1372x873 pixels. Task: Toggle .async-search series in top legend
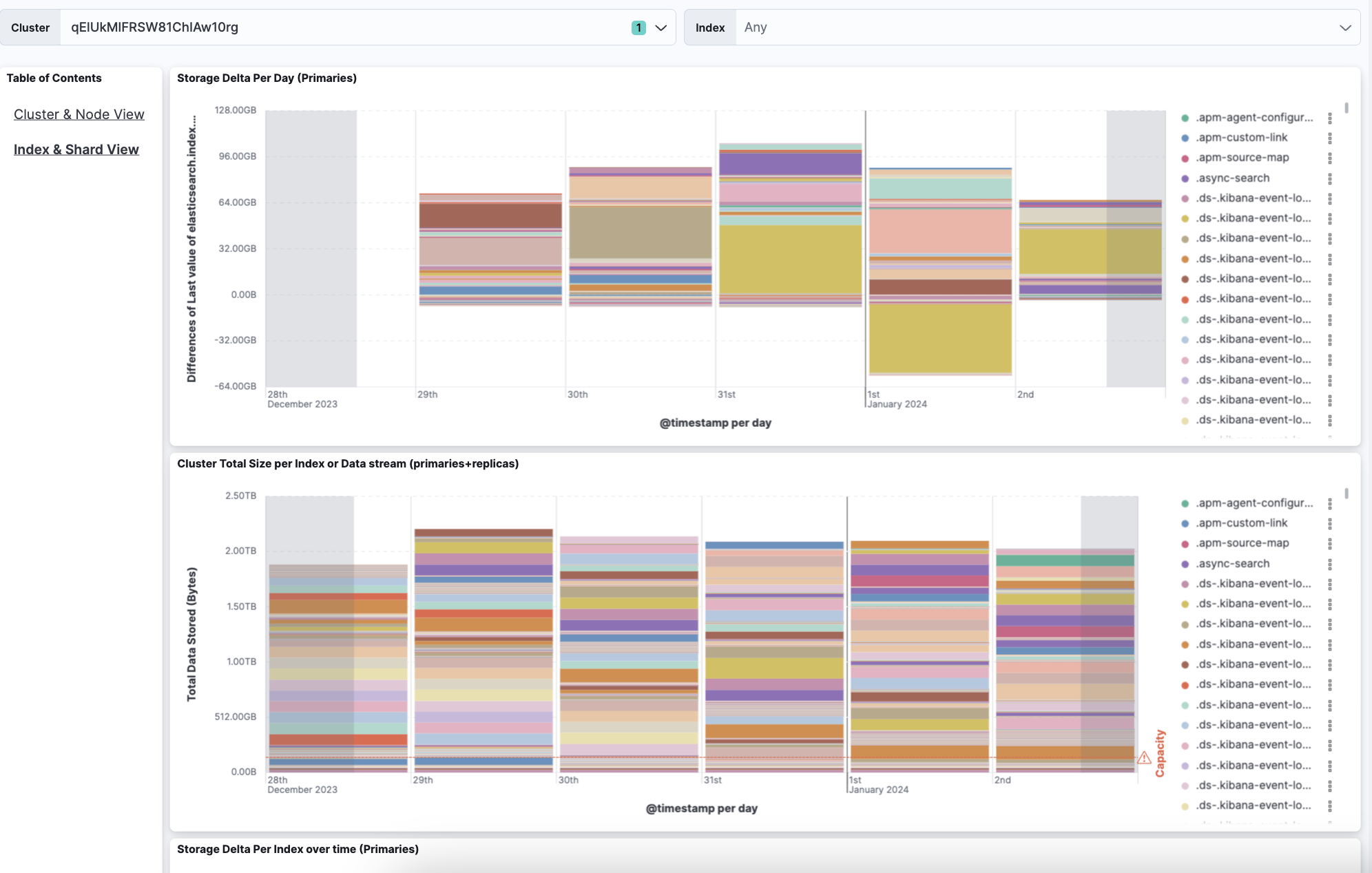pos(1232,178)
